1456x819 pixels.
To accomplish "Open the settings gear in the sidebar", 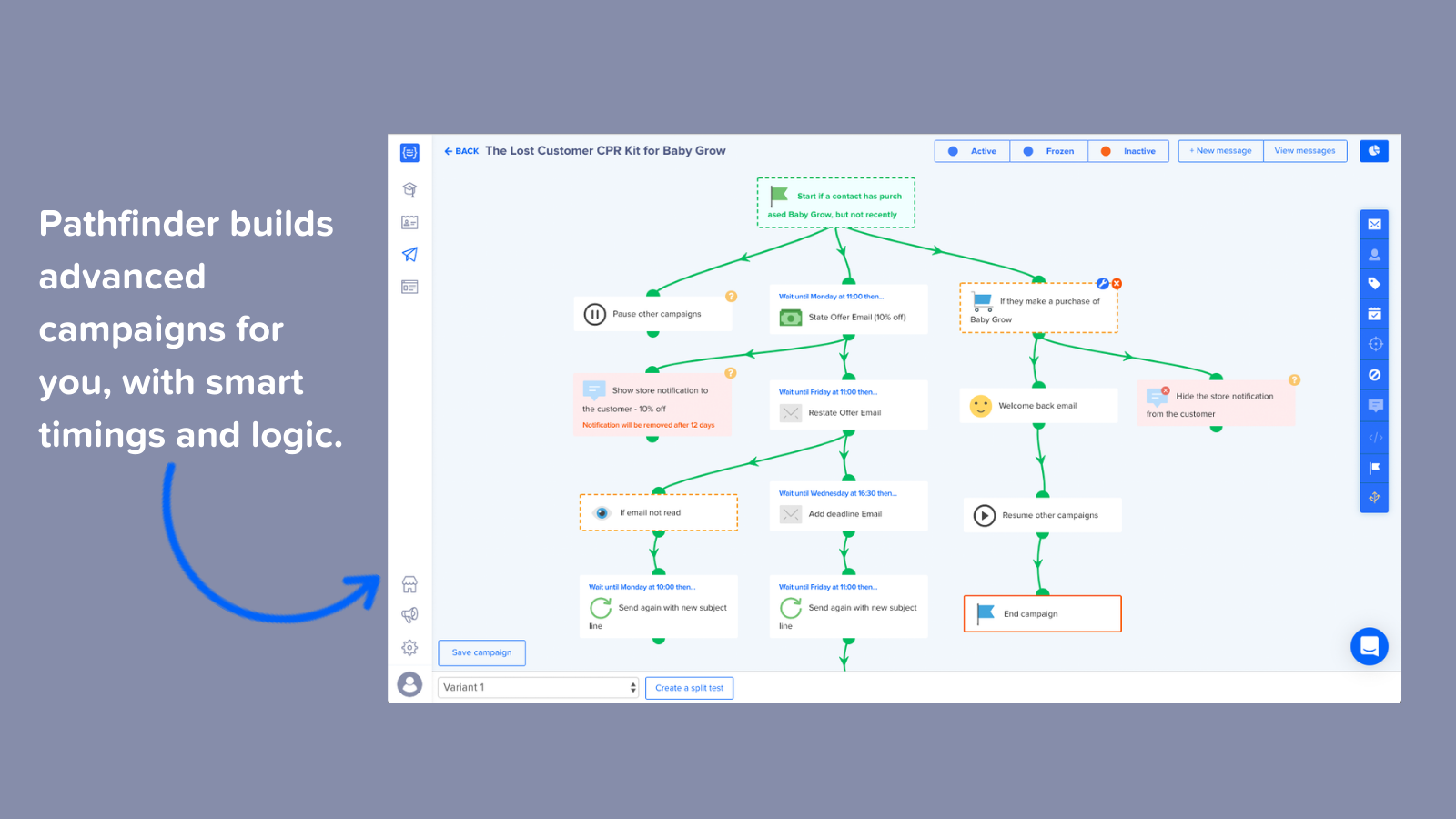I will [409, 648].
